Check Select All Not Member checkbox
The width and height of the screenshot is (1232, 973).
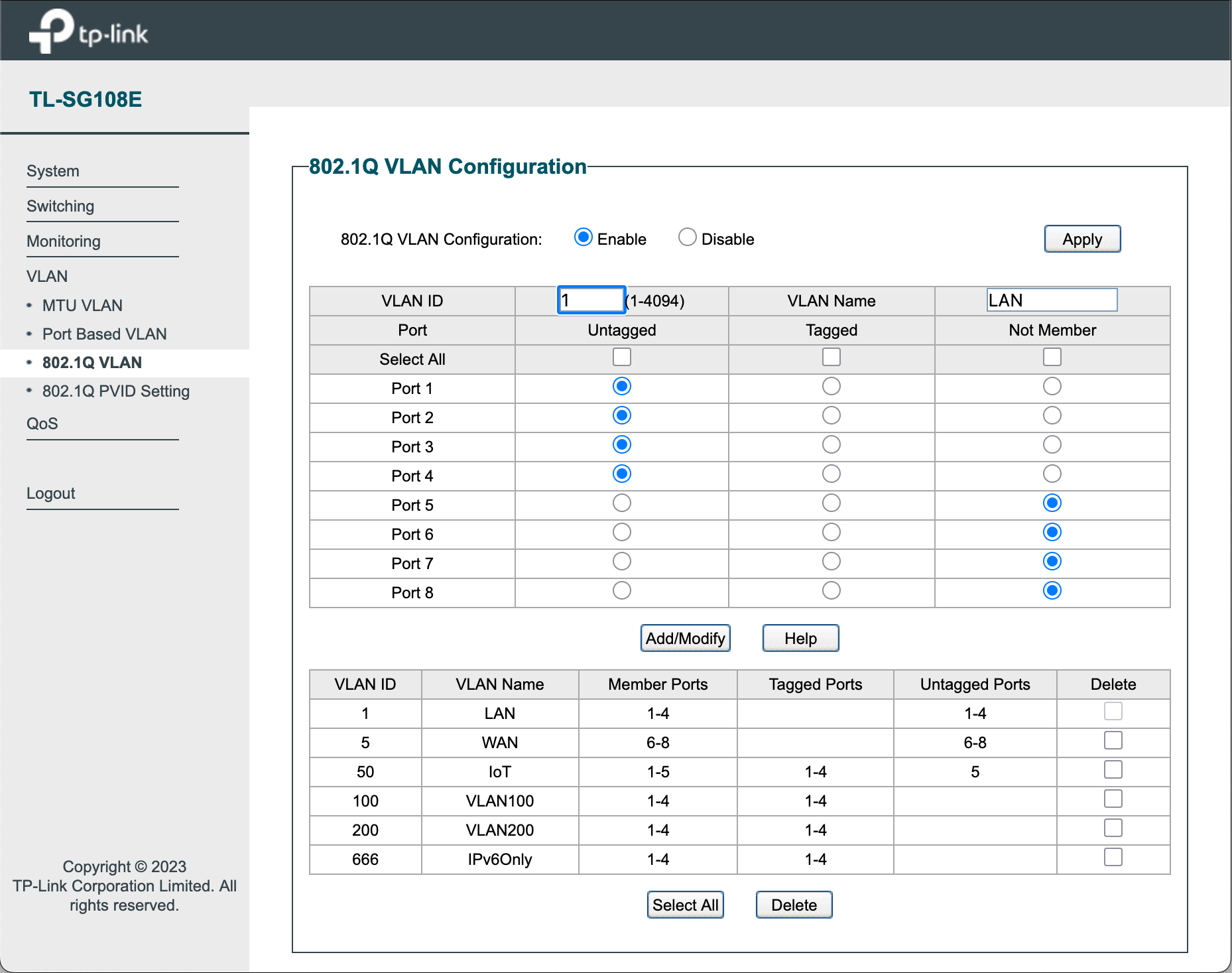click(1052, 357)
